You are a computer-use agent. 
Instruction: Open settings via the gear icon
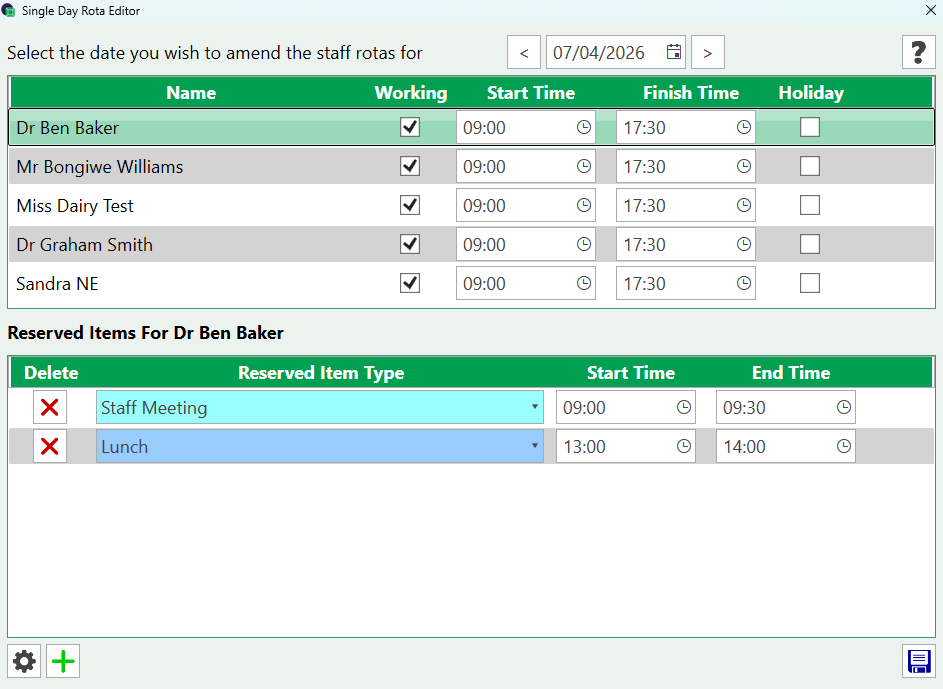pyautogui.click(x=25, y=661)
